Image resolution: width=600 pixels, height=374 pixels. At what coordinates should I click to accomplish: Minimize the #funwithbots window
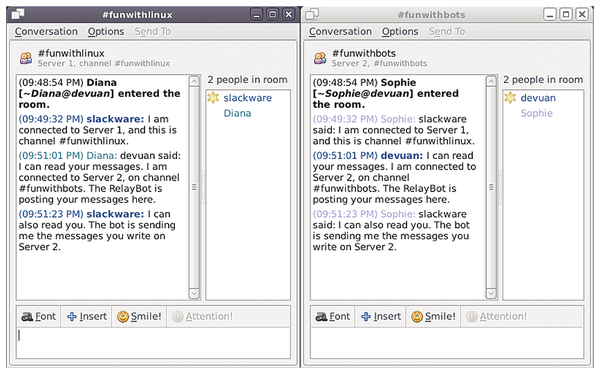[x=550, y=15]
